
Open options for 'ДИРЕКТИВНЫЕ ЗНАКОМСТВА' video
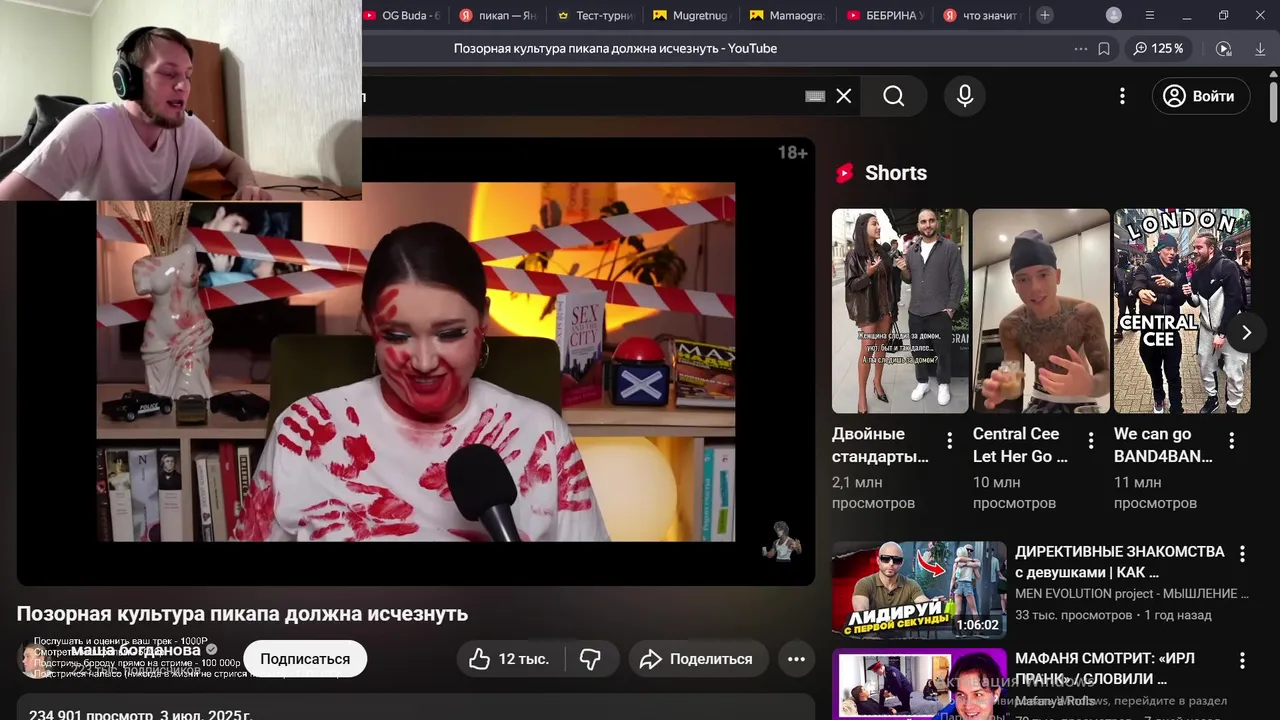pos(1242,553)
